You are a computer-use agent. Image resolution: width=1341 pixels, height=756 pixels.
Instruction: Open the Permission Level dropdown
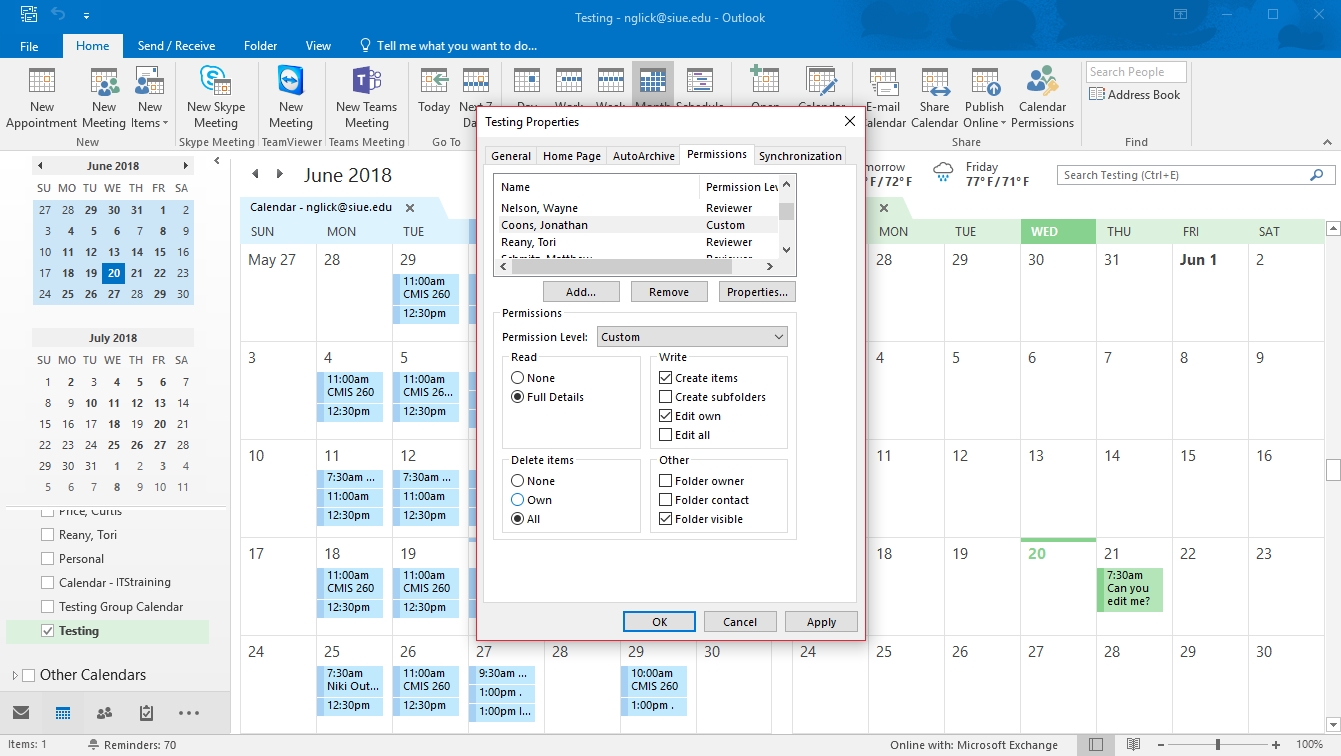click(x=692, y=337)
